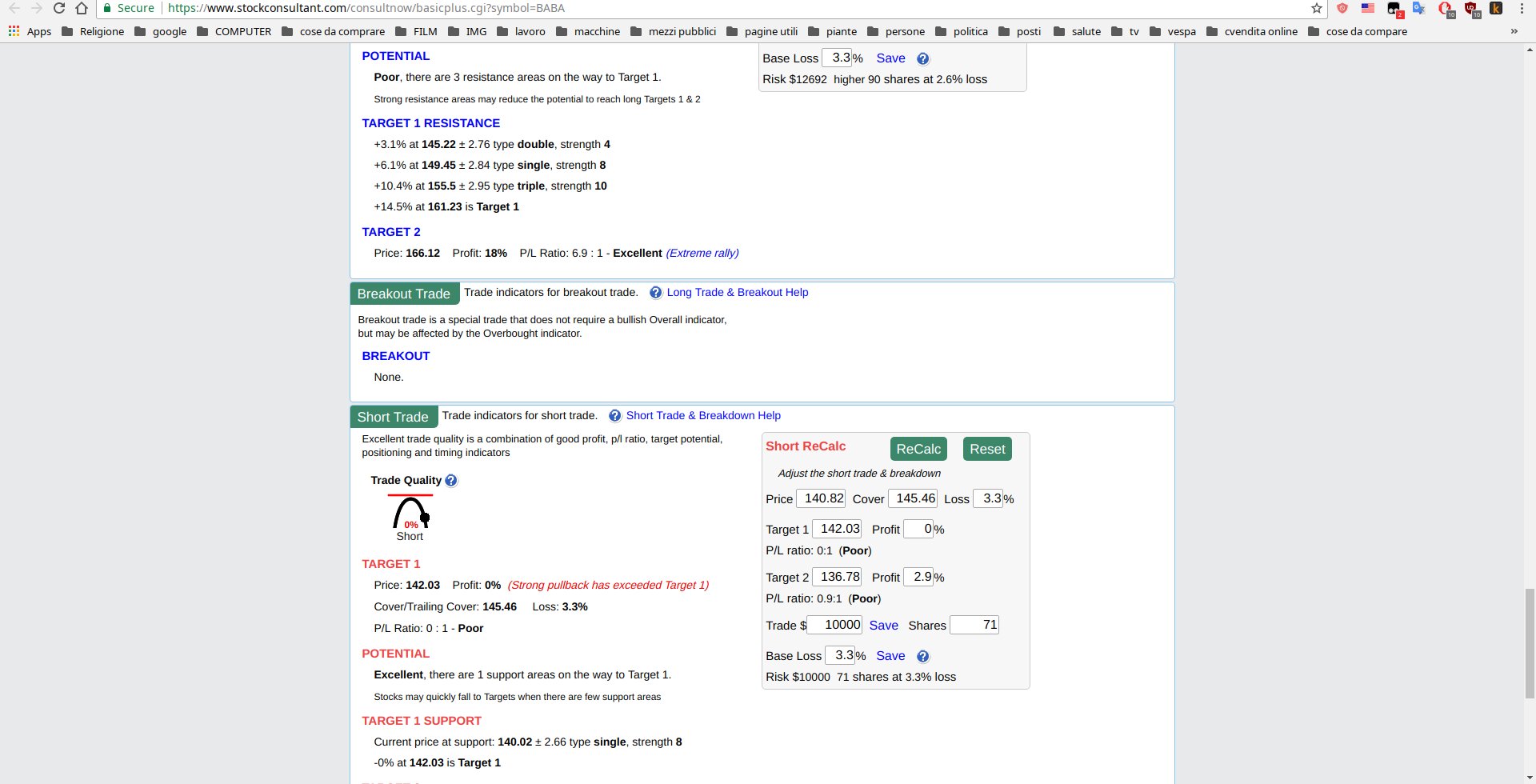Open the US flag extension
Screen dimensions: 1536x784
pyautogui.click(x=1368, y=8)
